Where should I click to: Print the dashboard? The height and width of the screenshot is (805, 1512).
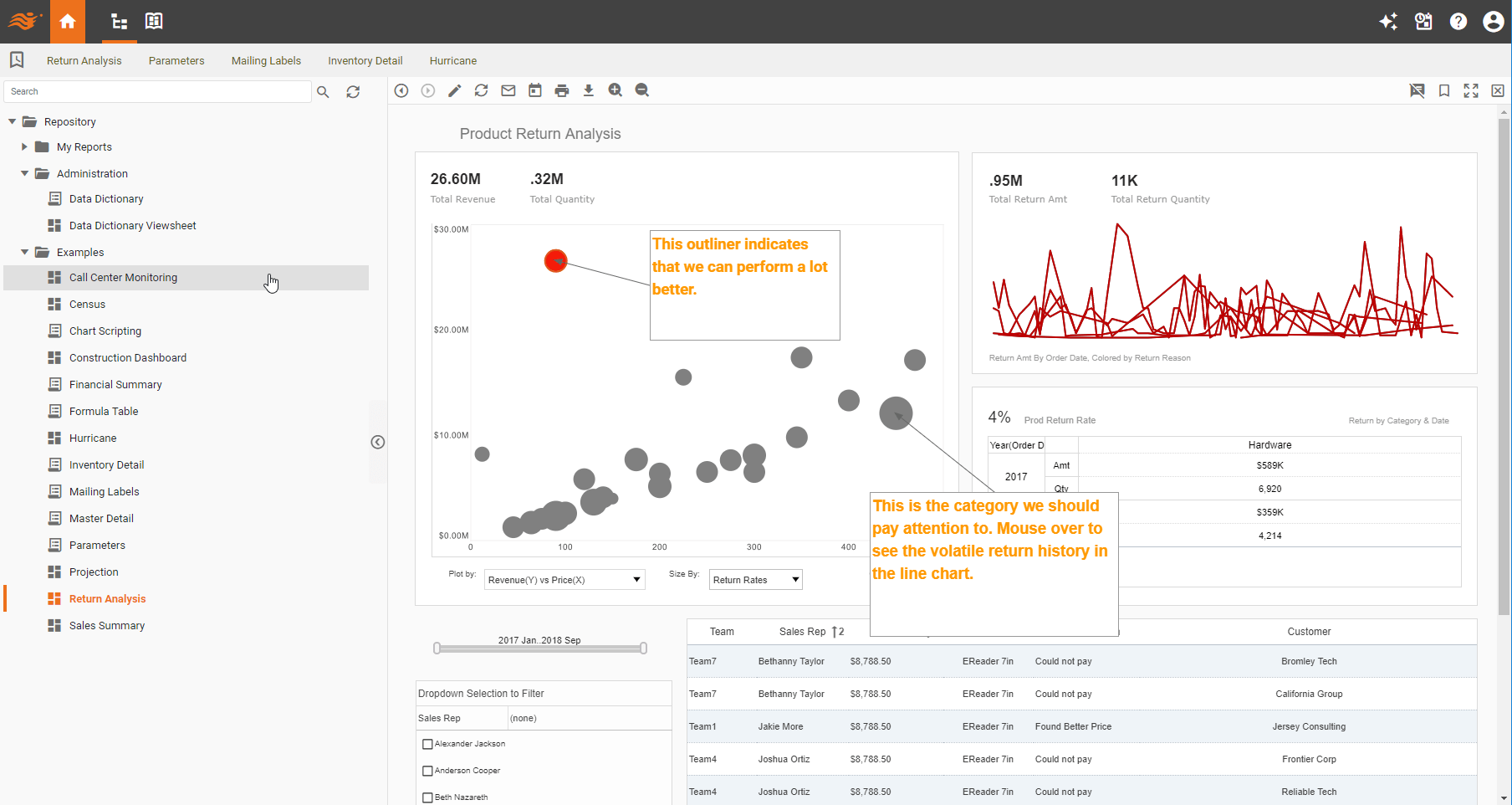(562, 90)
